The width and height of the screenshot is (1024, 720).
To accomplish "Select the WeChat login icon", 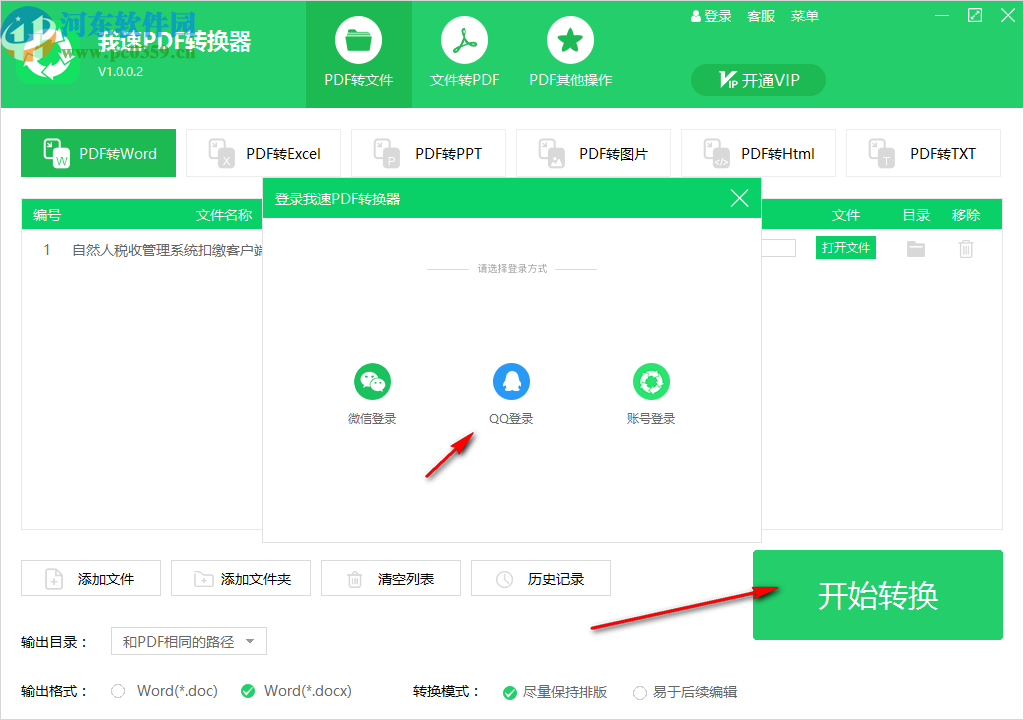I will [372, 381].
